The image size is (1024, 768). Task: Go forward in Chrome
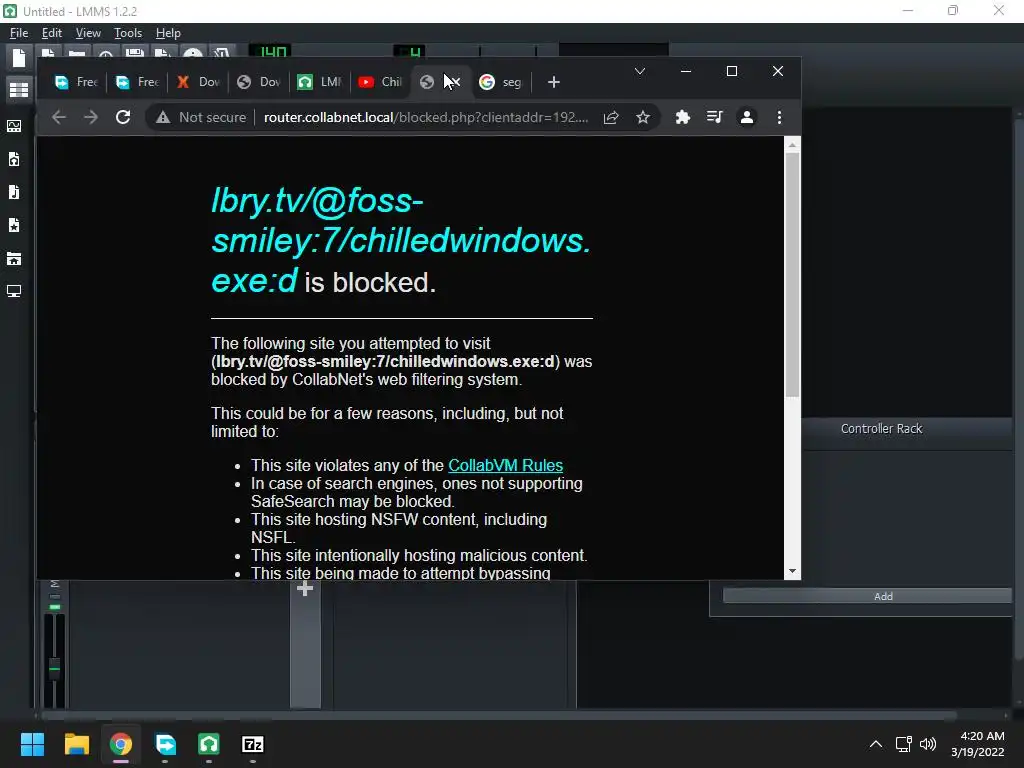(91, 117)
